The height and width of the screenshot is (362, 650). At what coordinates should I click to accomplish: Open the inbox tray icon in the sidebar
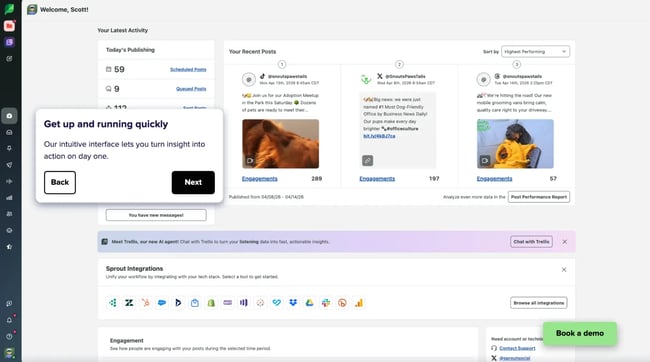pos(9,132)
